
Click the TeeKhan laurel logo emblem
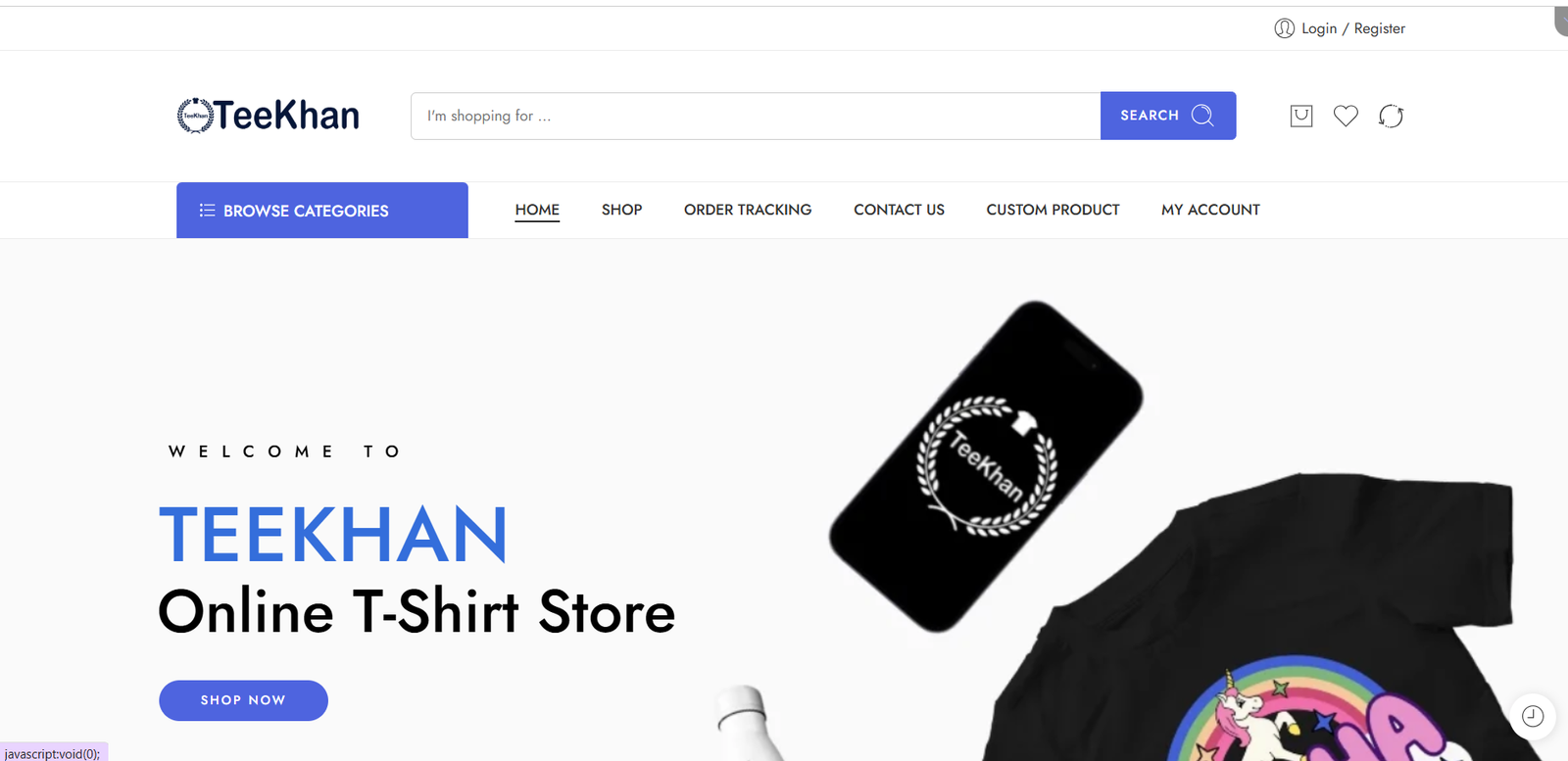(195, 116)
